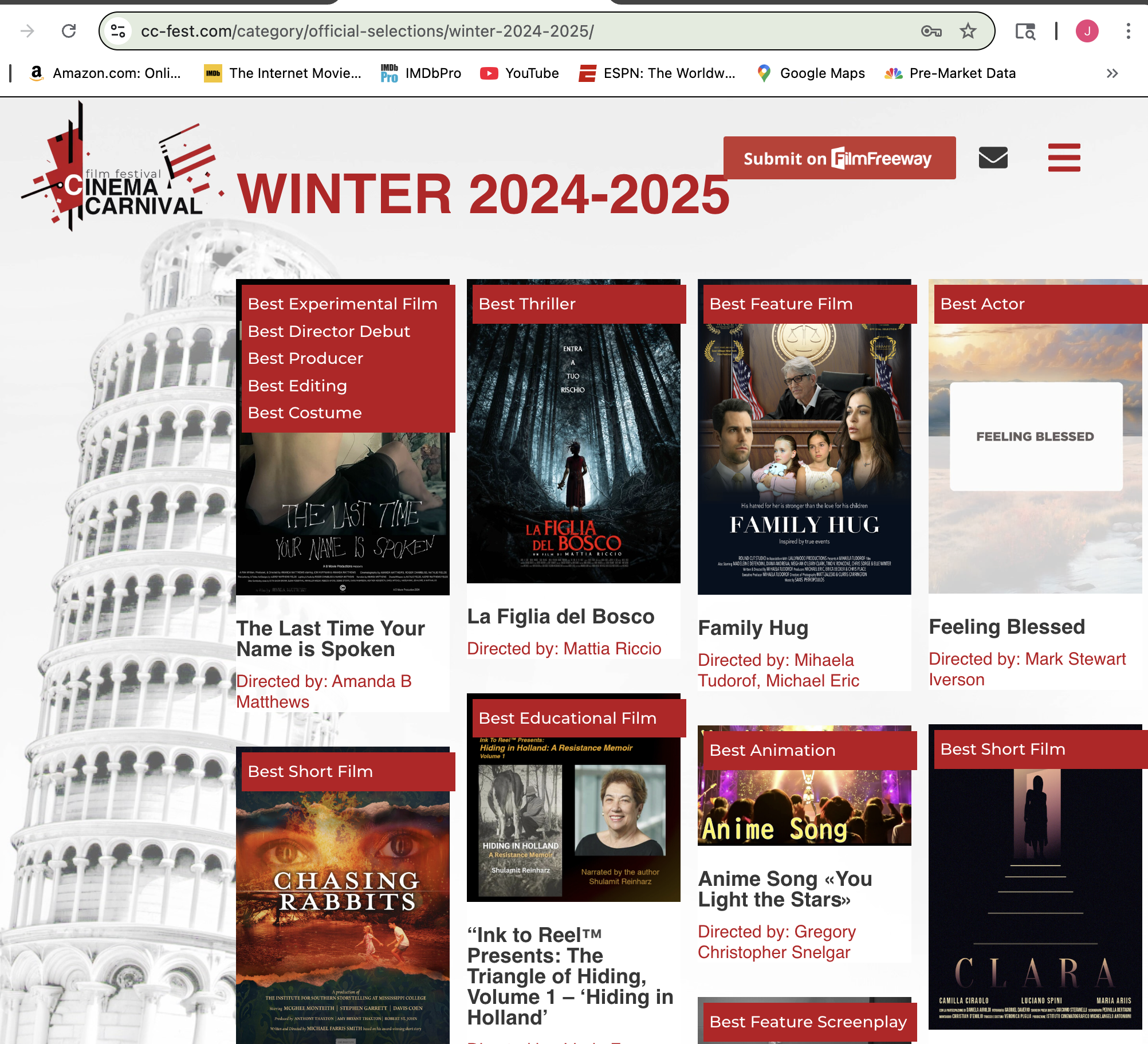
Task: Open the red hamburger menu
Action: coord(1064,158)
